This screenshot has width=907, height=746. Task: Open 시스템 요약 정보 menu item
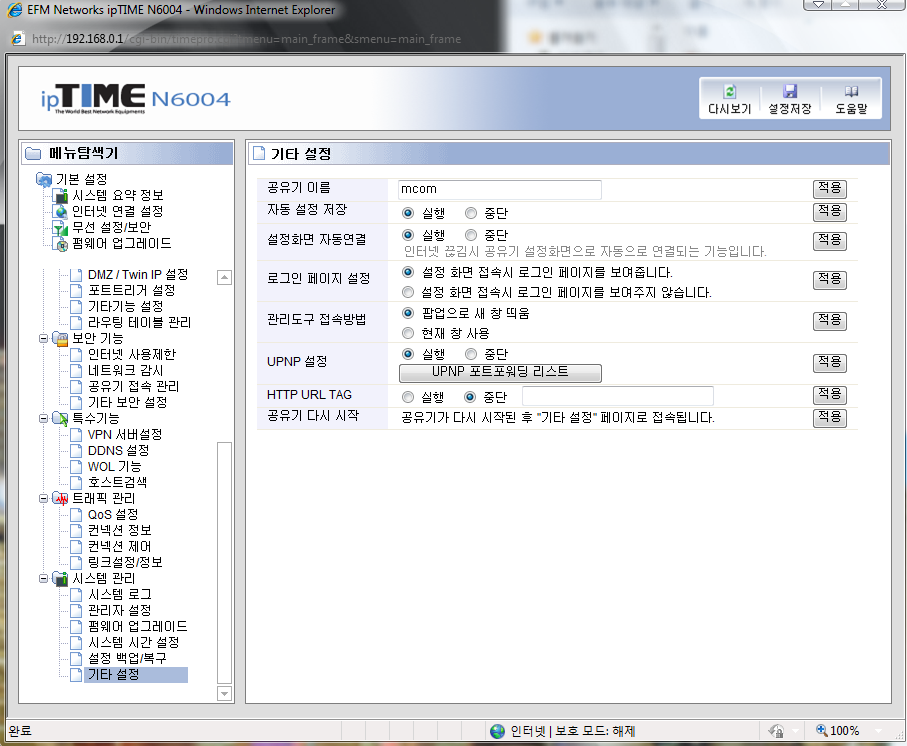click(x=117, y=195)
